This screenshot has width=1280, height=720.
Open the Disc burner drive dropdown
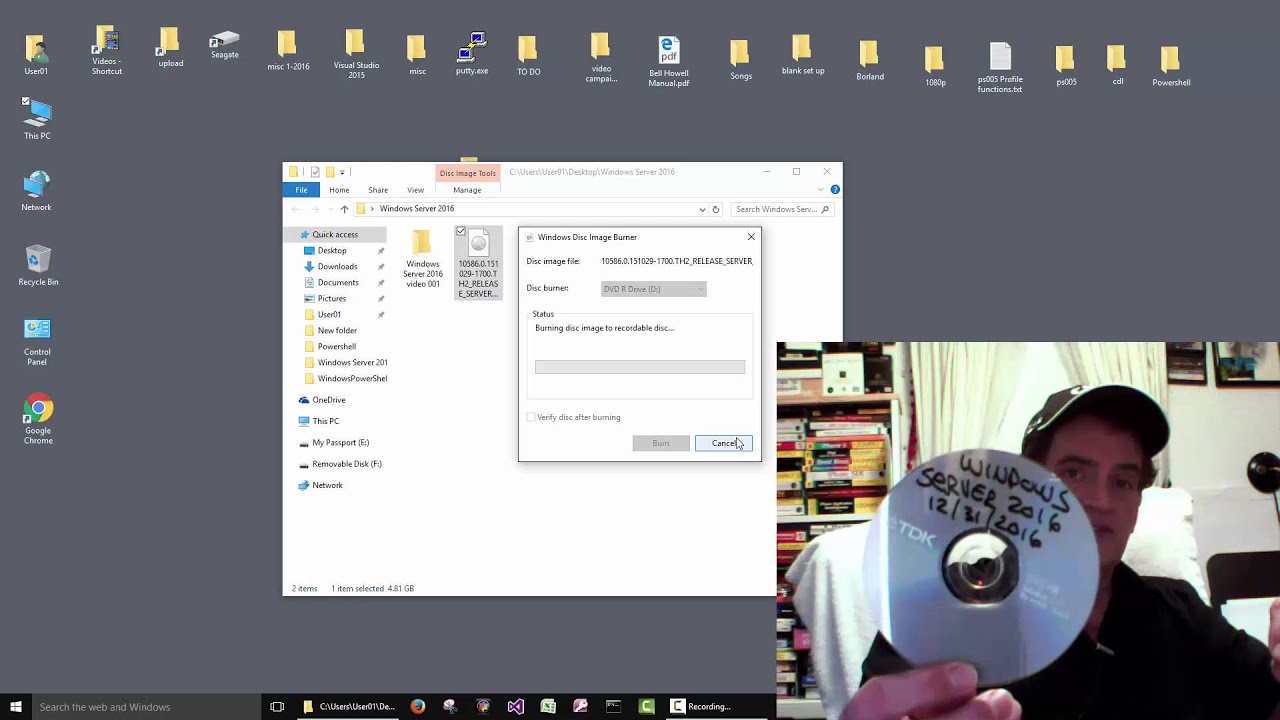[x=654, y=289]
